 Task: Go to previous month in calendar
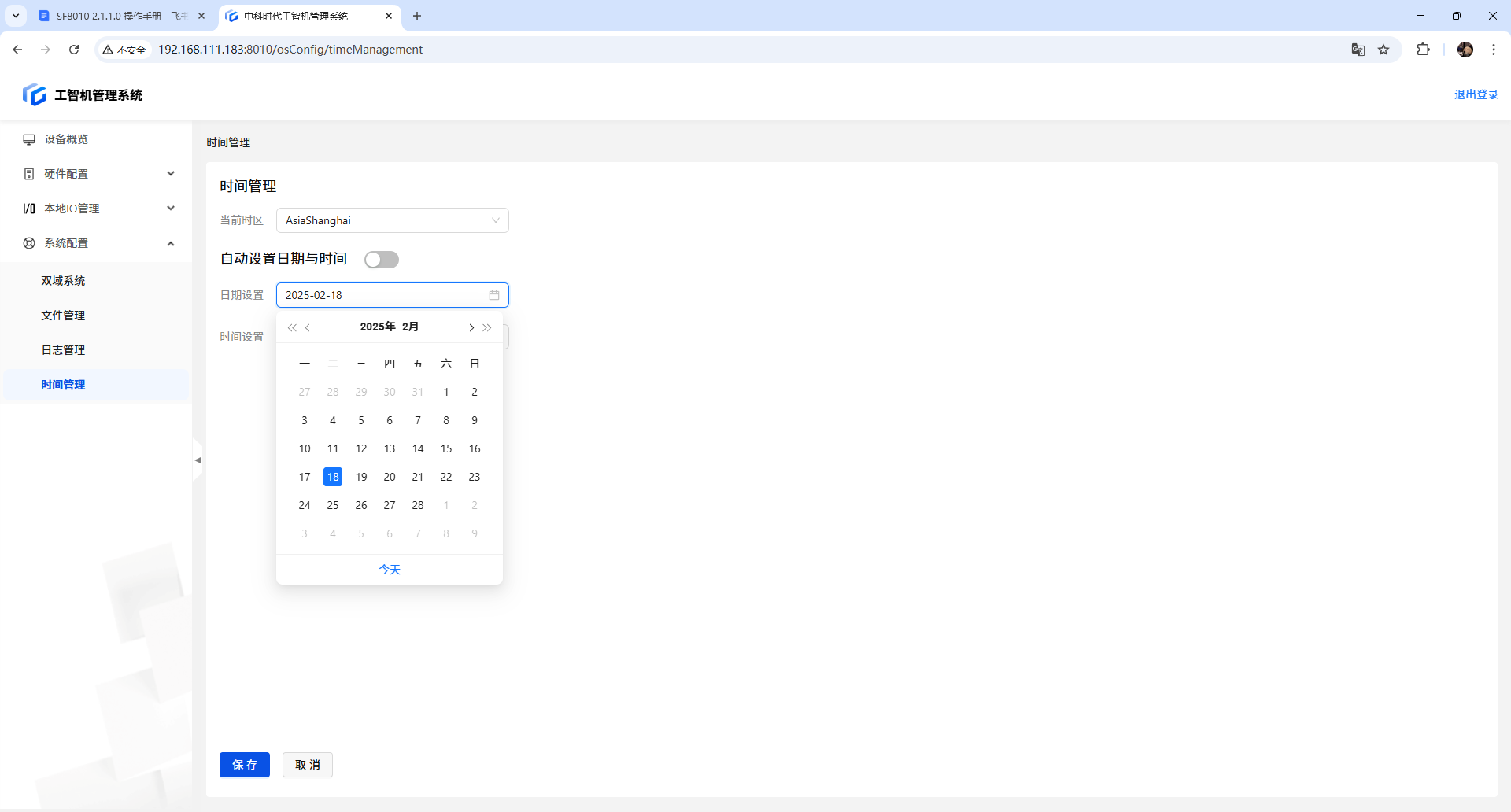pos(308,327)
